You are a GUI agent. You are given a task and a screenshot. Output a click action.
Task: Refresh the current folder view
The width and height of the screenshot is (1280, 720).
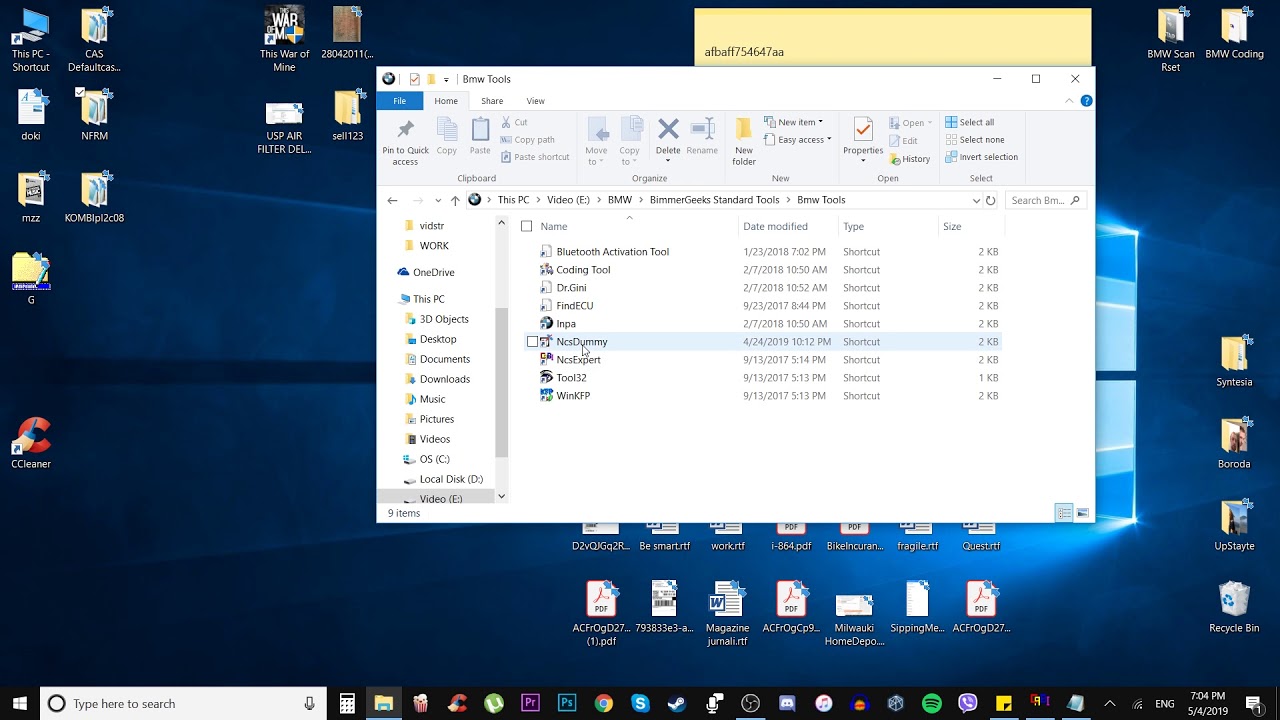990,200
